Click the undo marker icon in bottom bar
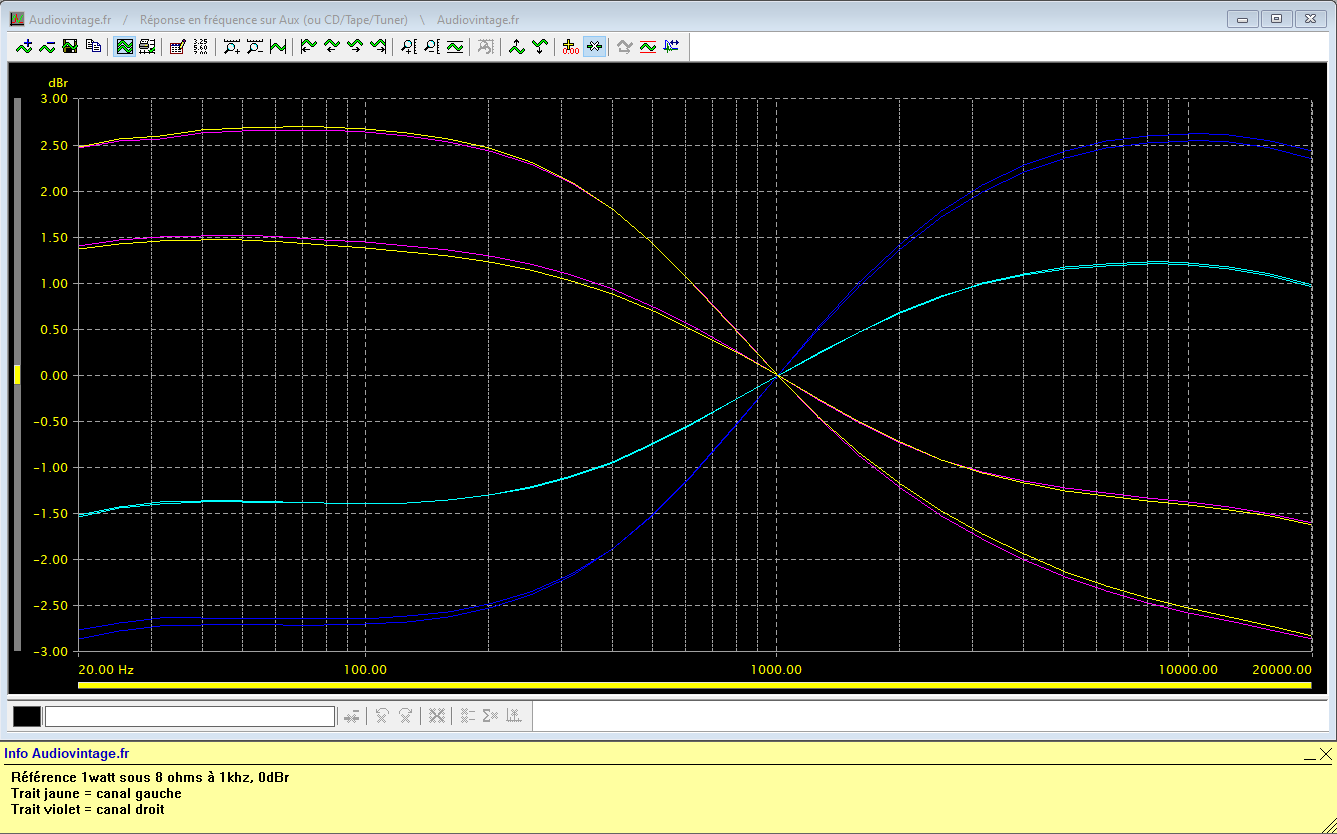This screenshot has width=1337, height=834. (x=382, y=716)
